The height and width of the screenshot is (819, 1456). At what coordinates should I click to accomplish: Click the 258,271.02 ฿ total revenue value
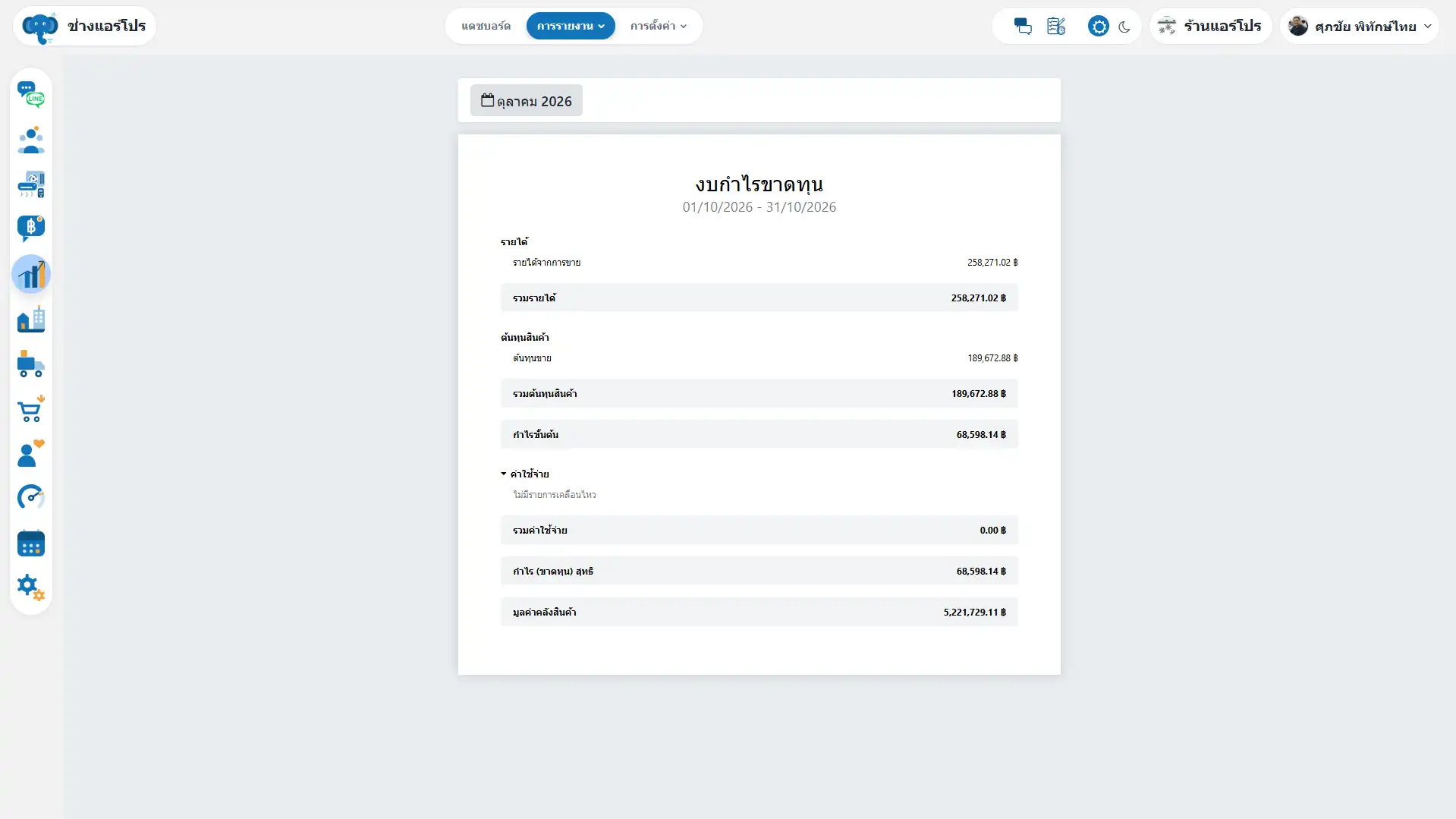[x=978, y=298]
